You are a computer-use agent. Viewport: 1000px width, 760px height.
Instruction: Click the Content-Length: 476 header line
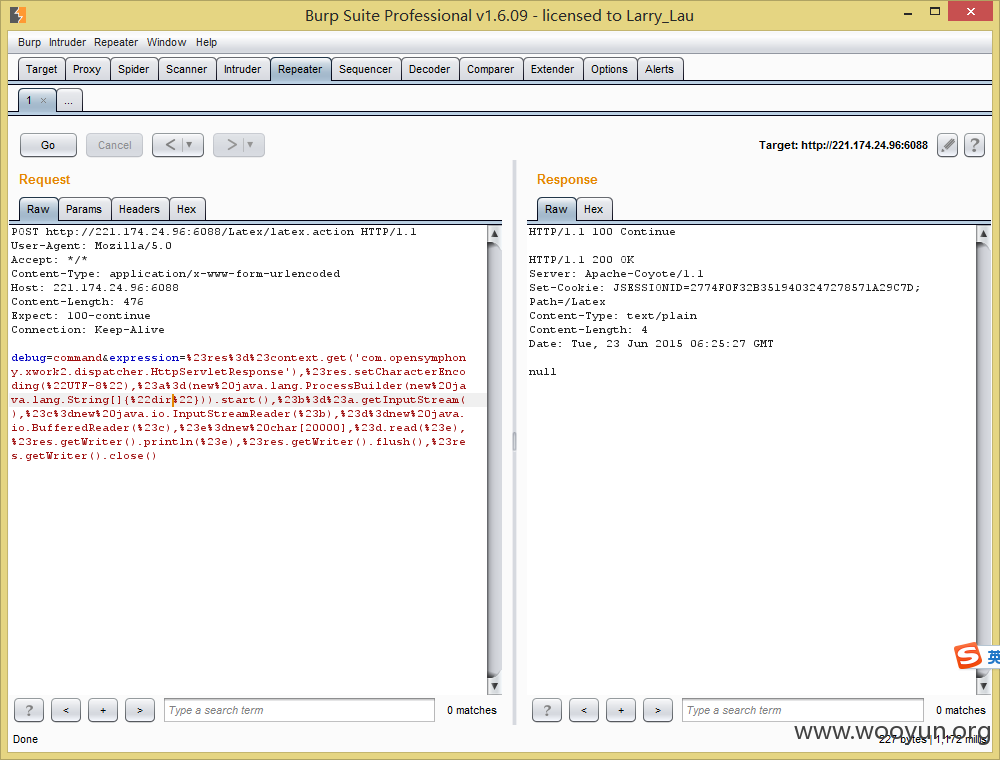point(77,302)
